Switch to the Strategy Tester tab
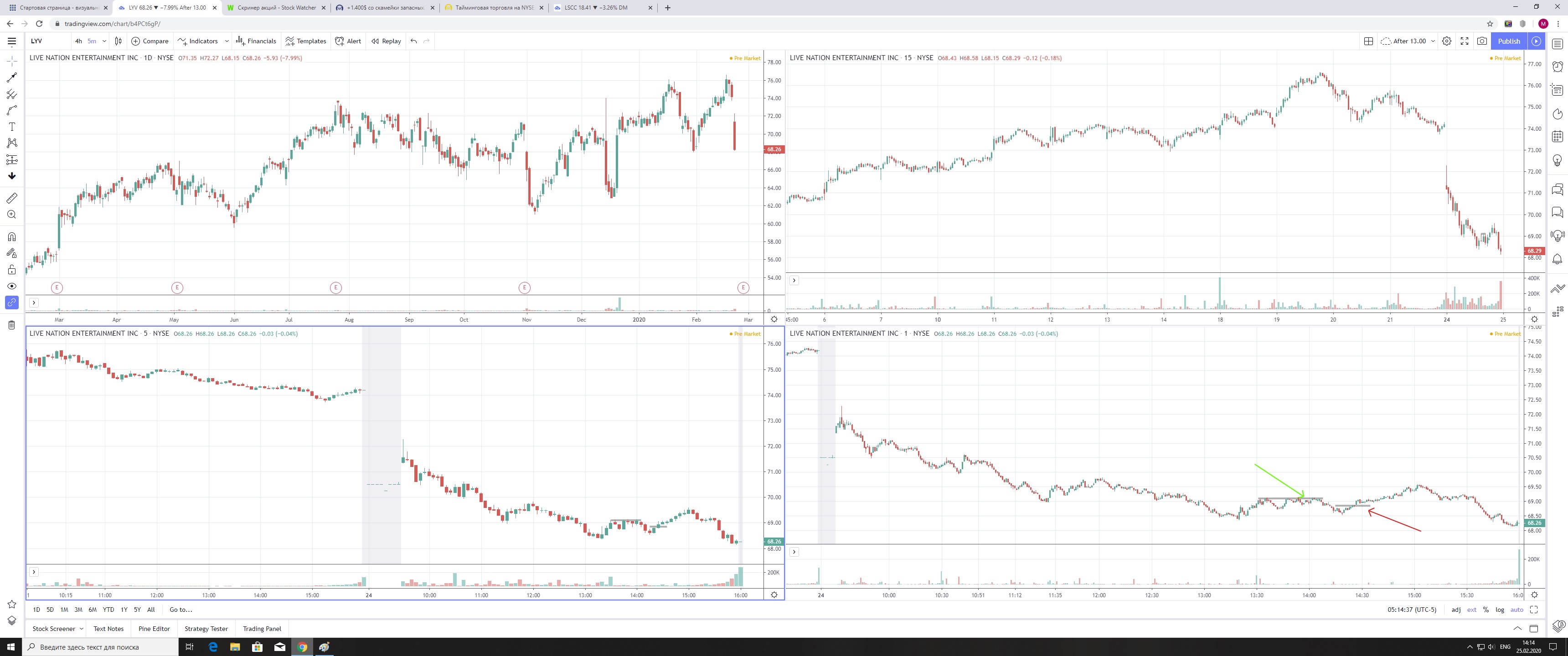Image resolution: width=1568 pixels, height=656 pixels. [206, 629]
